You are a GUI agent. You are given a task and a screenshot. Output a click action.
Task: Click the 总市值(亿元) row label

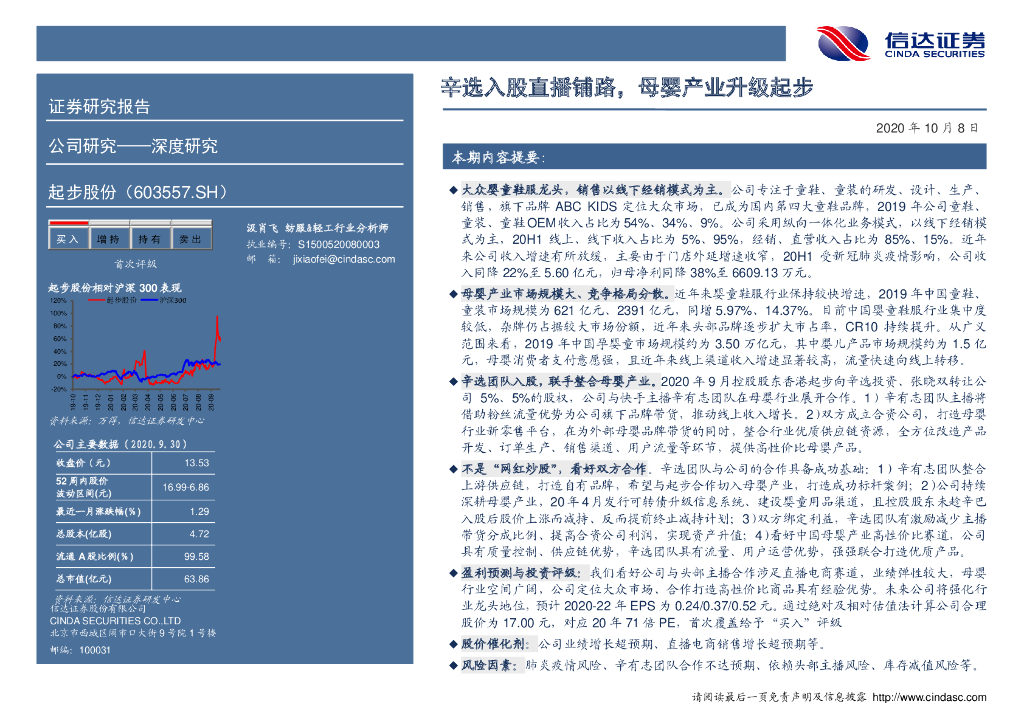click(x=84, y=579)
